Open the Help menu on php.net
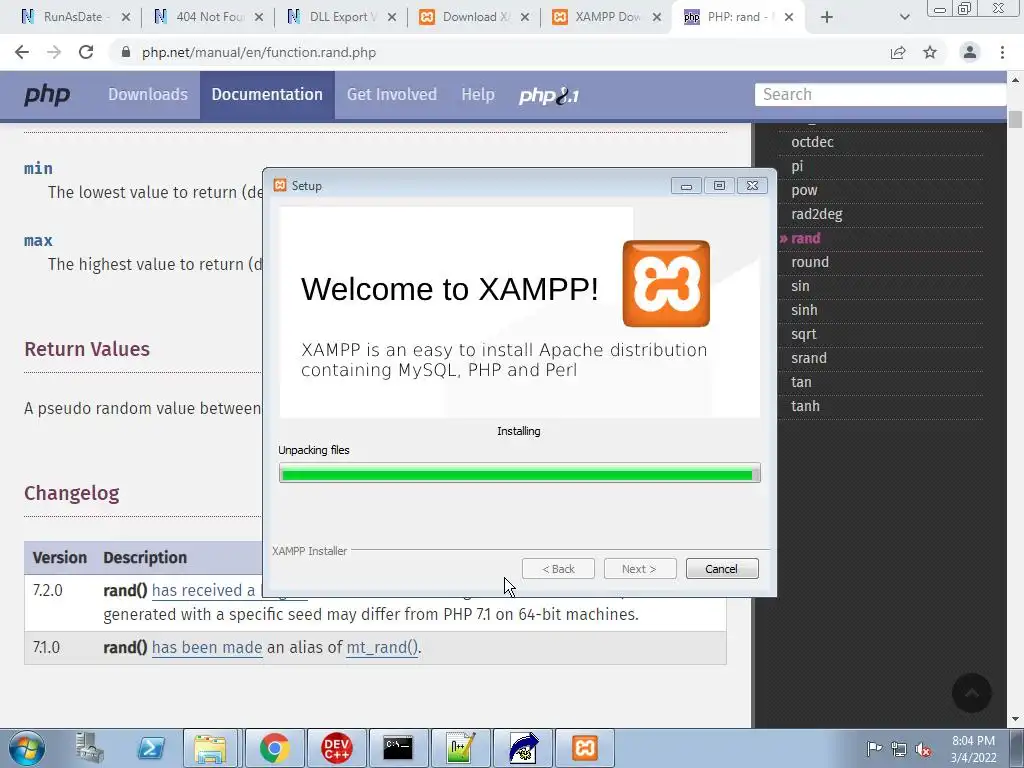This screenshot has height=768, width=1024. coord(478,95)
